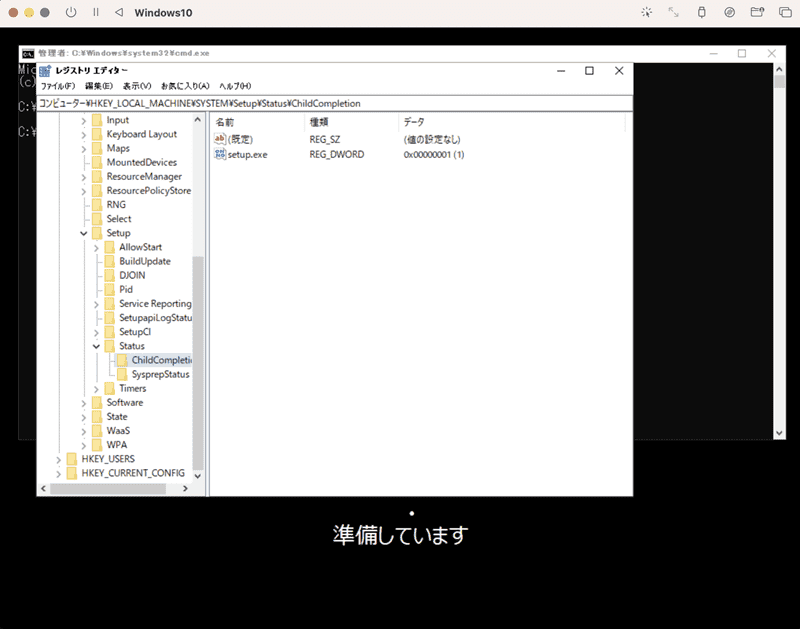This screenshot has height=629, width=800.
Task: Click the resize arrows icon in the VM toolbar
Action: pyautogui.click(x=674, y=12)
